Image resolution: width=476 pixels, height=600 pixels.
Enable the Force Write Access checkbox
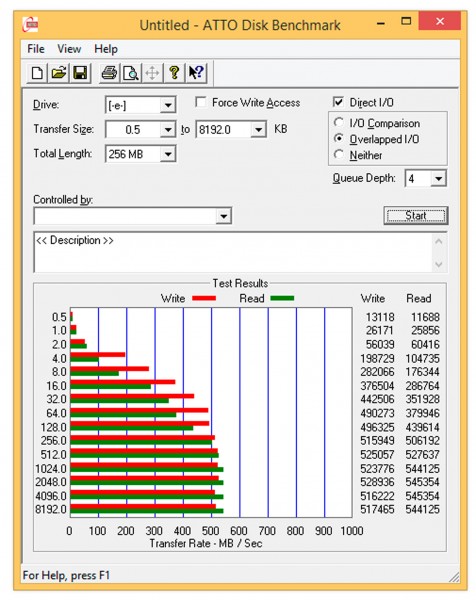coord(200,102)
